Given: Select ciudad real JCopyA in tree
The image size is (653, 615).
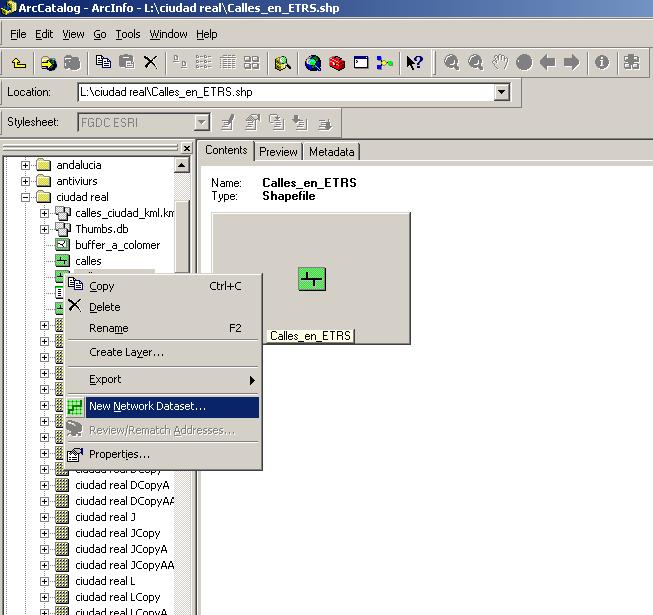Looking at the screenshot, I should (x=121, y=550).
